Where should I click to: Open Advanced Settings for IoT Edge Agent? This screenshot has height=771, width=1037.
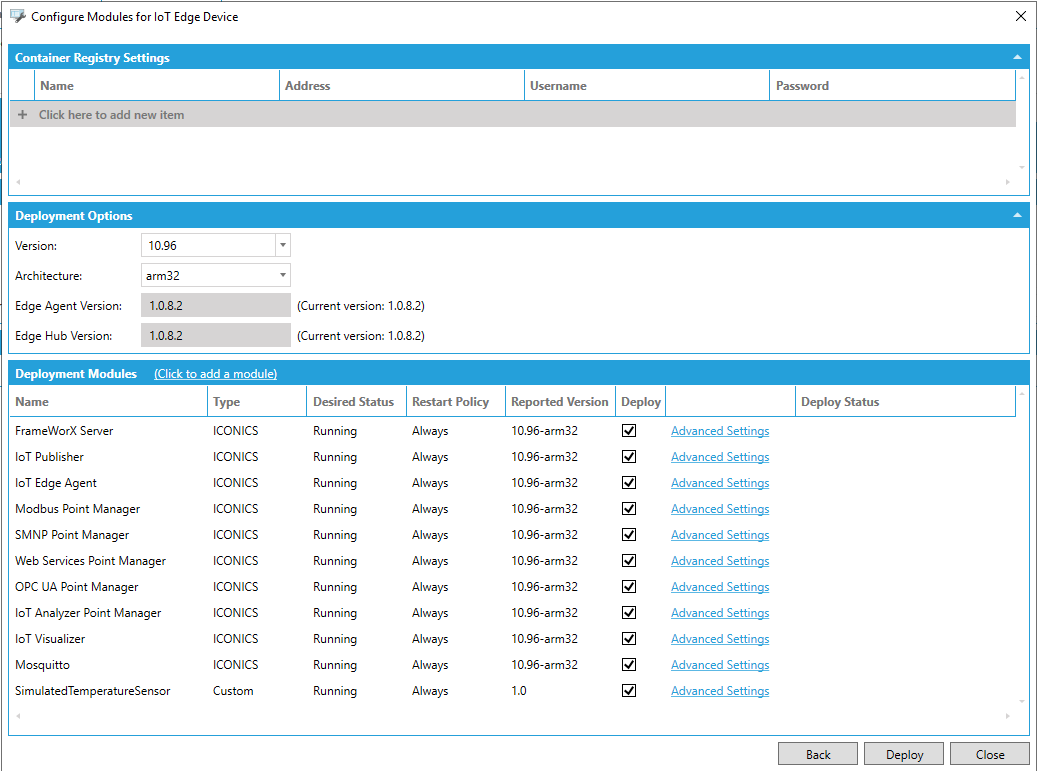click(720, 483)
